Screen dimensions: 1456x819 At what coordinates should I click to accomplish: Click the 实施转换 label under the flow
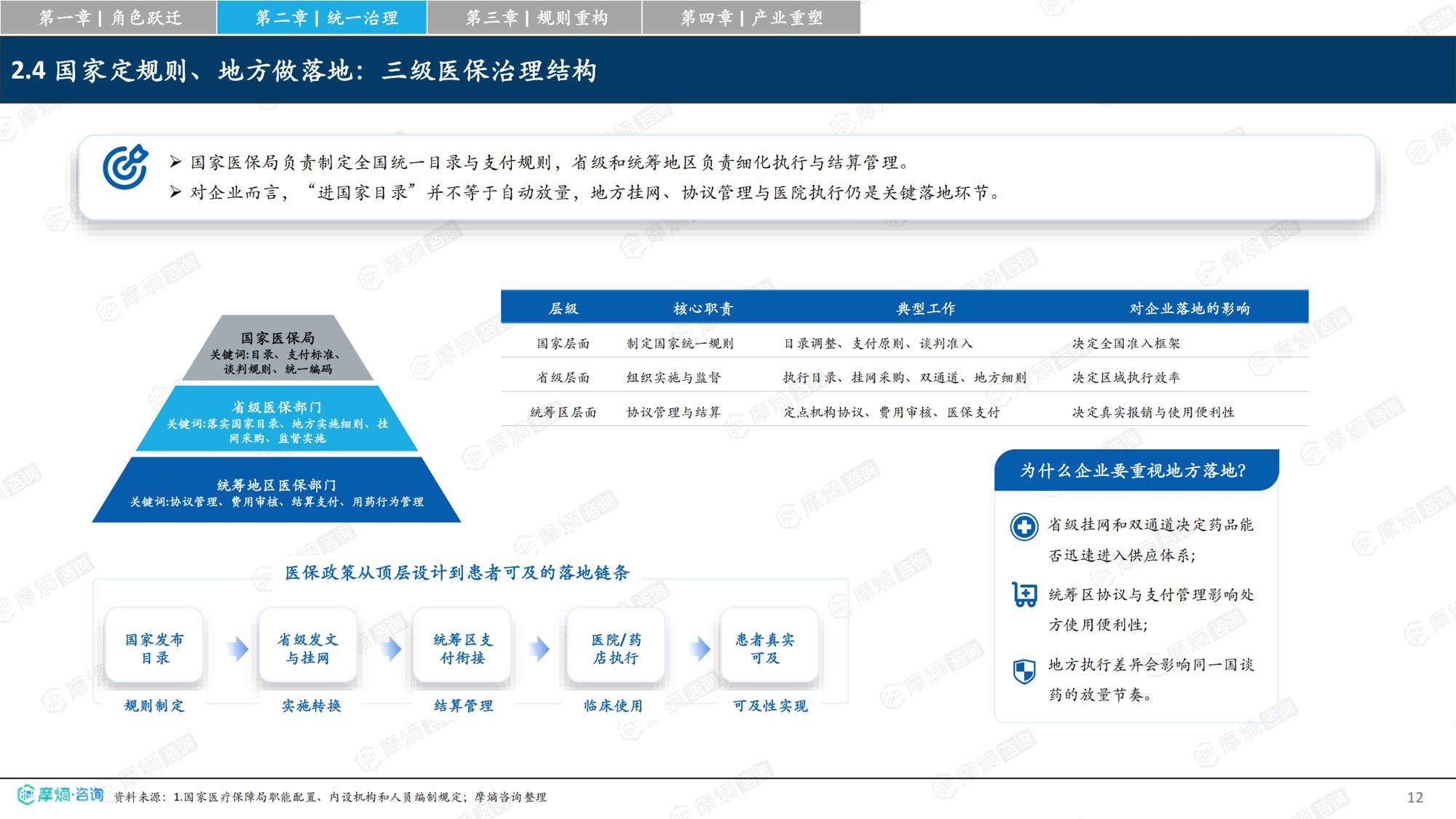(312, 705)
